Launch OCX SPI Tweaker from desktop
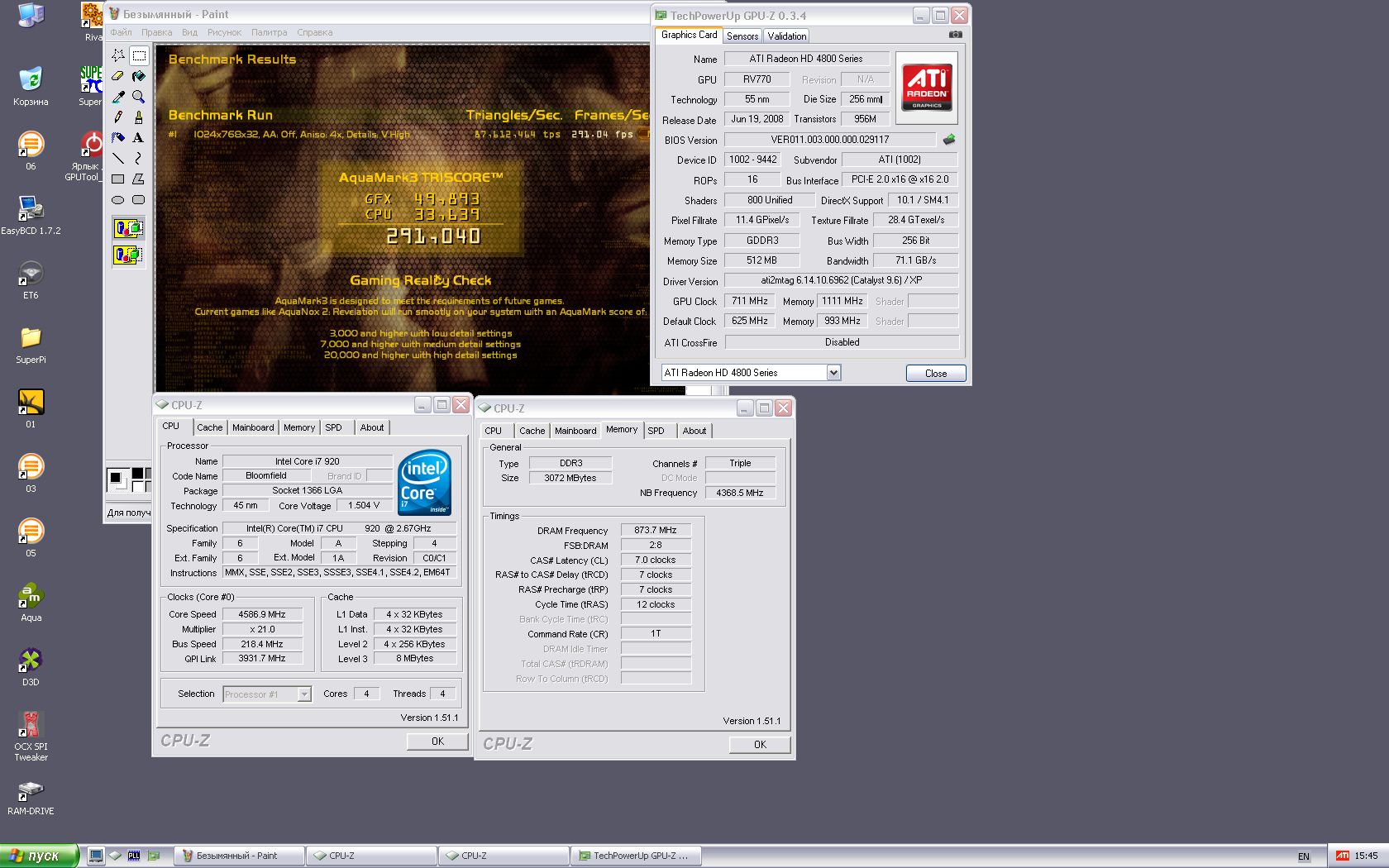Screen dimensions: 1389x868 pos(31,736)
